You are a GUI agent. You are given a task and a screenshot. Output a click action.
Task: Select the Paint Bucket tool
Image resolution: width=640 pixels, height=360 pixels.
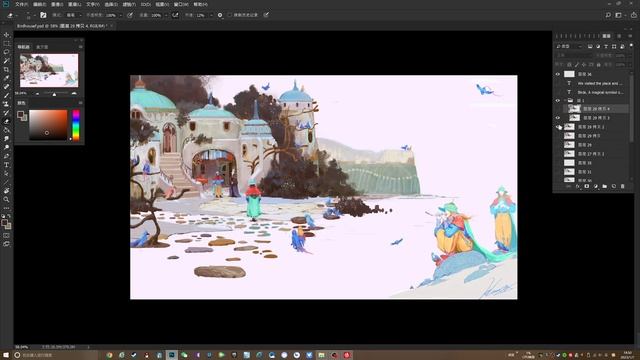(6, 130)
